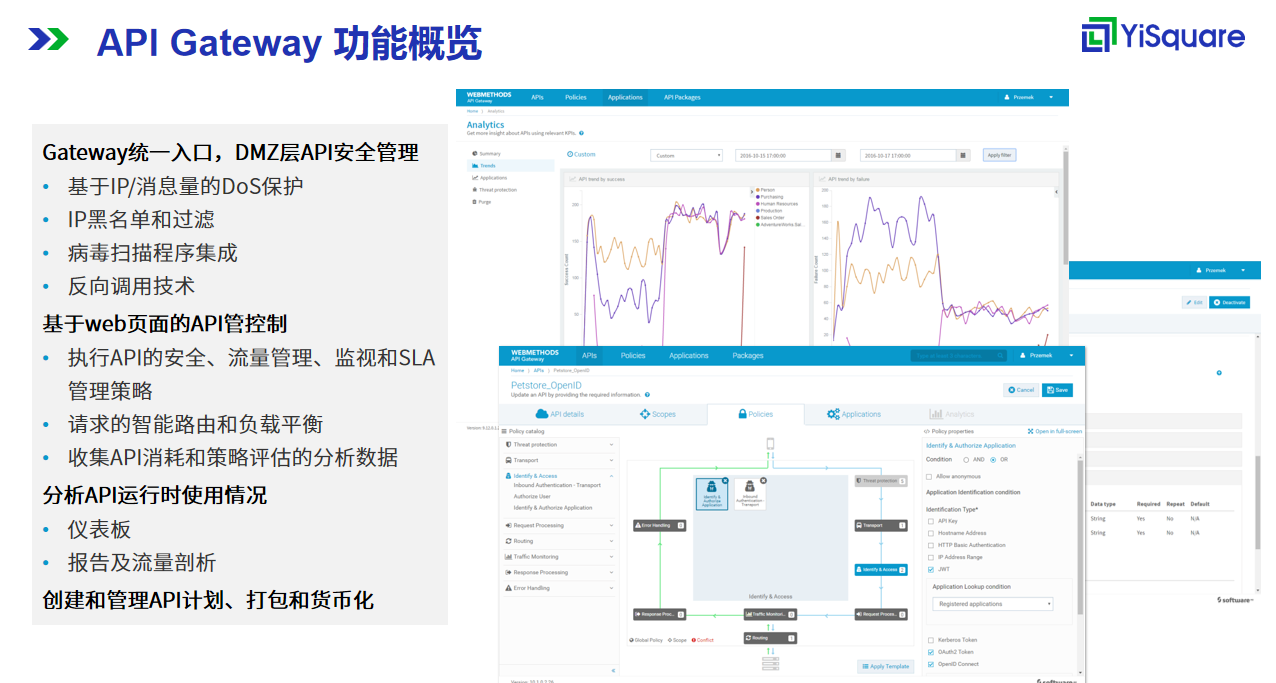
Task: Open the Registered applications lookup dropdown
Action: pyautogui.click(x=993, y=604)
